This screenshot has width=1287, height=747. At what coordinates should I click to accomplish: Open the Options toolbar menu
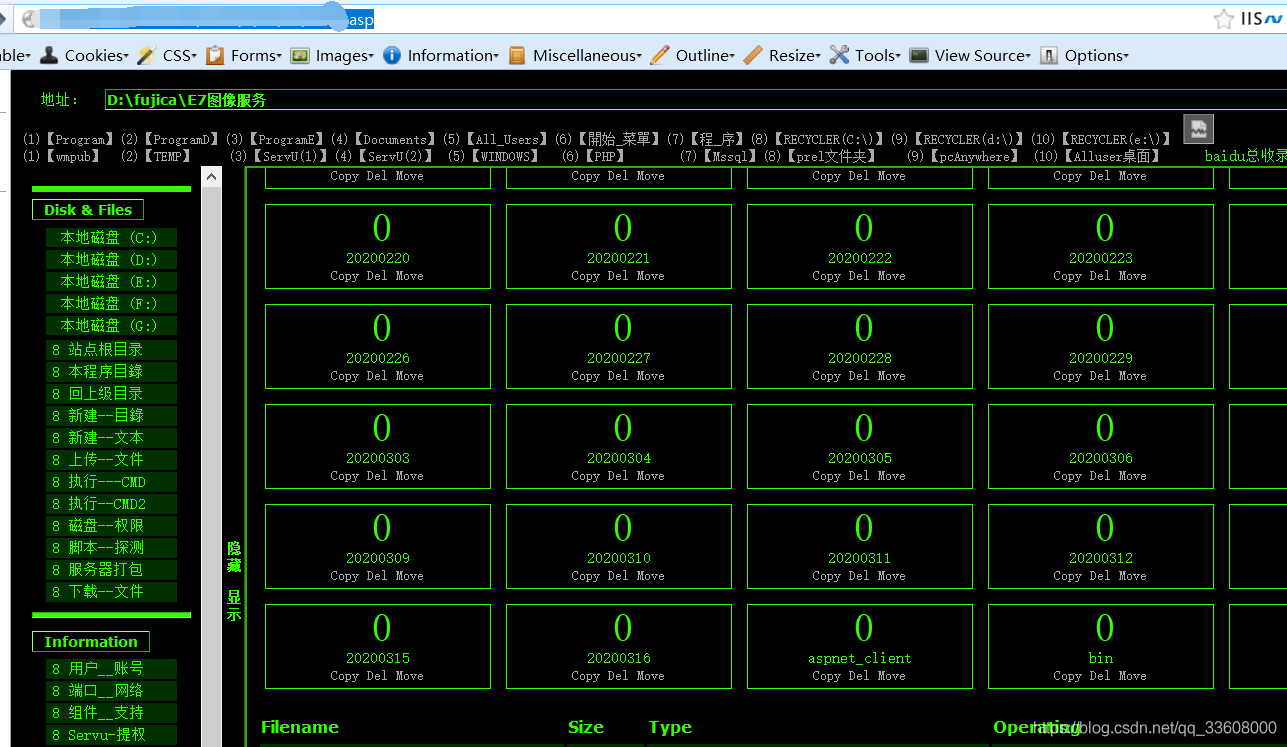[1084, 55]
